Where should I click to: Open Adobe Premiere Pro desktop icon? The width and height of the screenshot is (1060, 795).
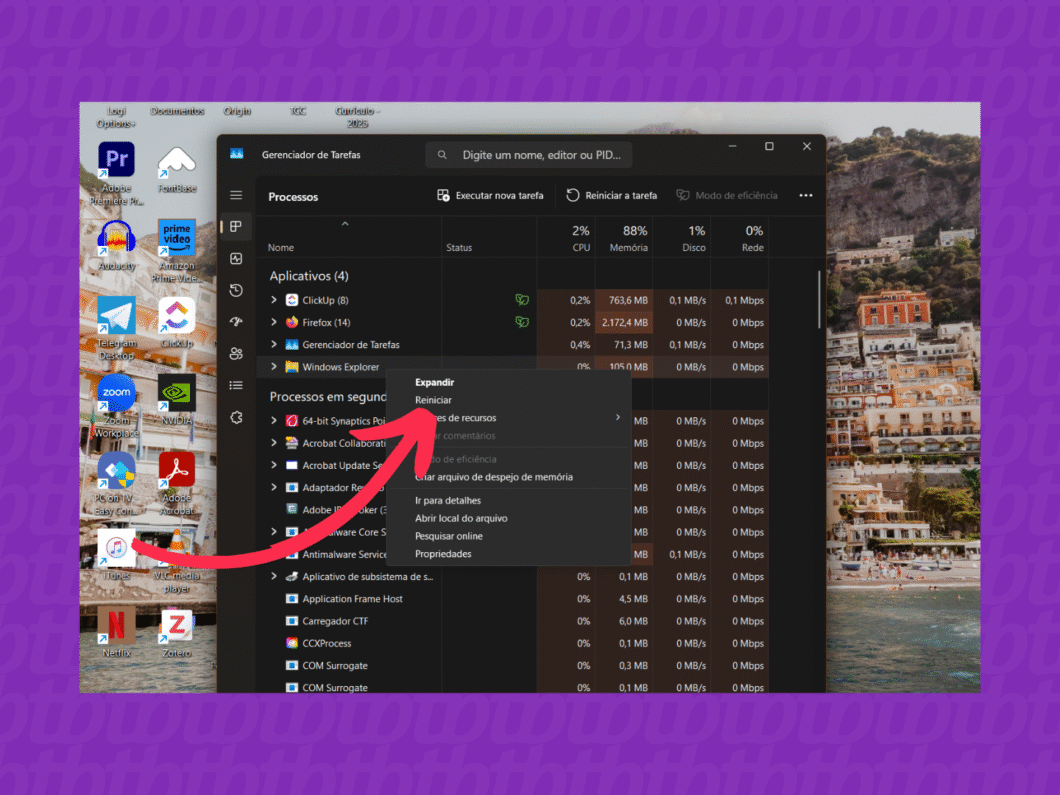(116, 173)
